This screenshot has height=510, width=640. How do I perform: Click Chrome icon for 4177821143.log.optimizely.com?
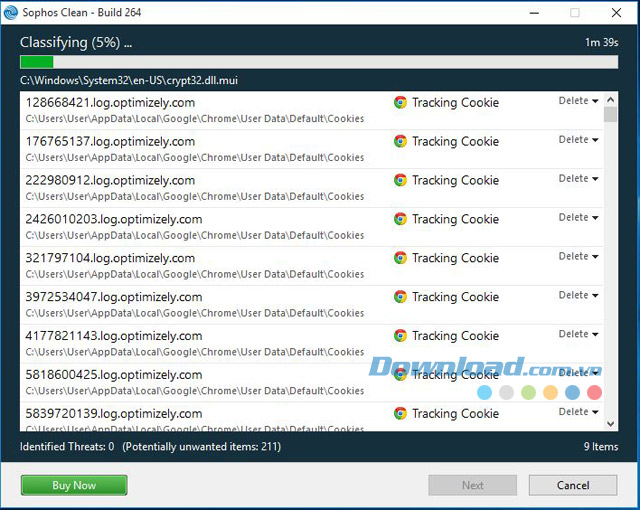click(x=400, y=336)
